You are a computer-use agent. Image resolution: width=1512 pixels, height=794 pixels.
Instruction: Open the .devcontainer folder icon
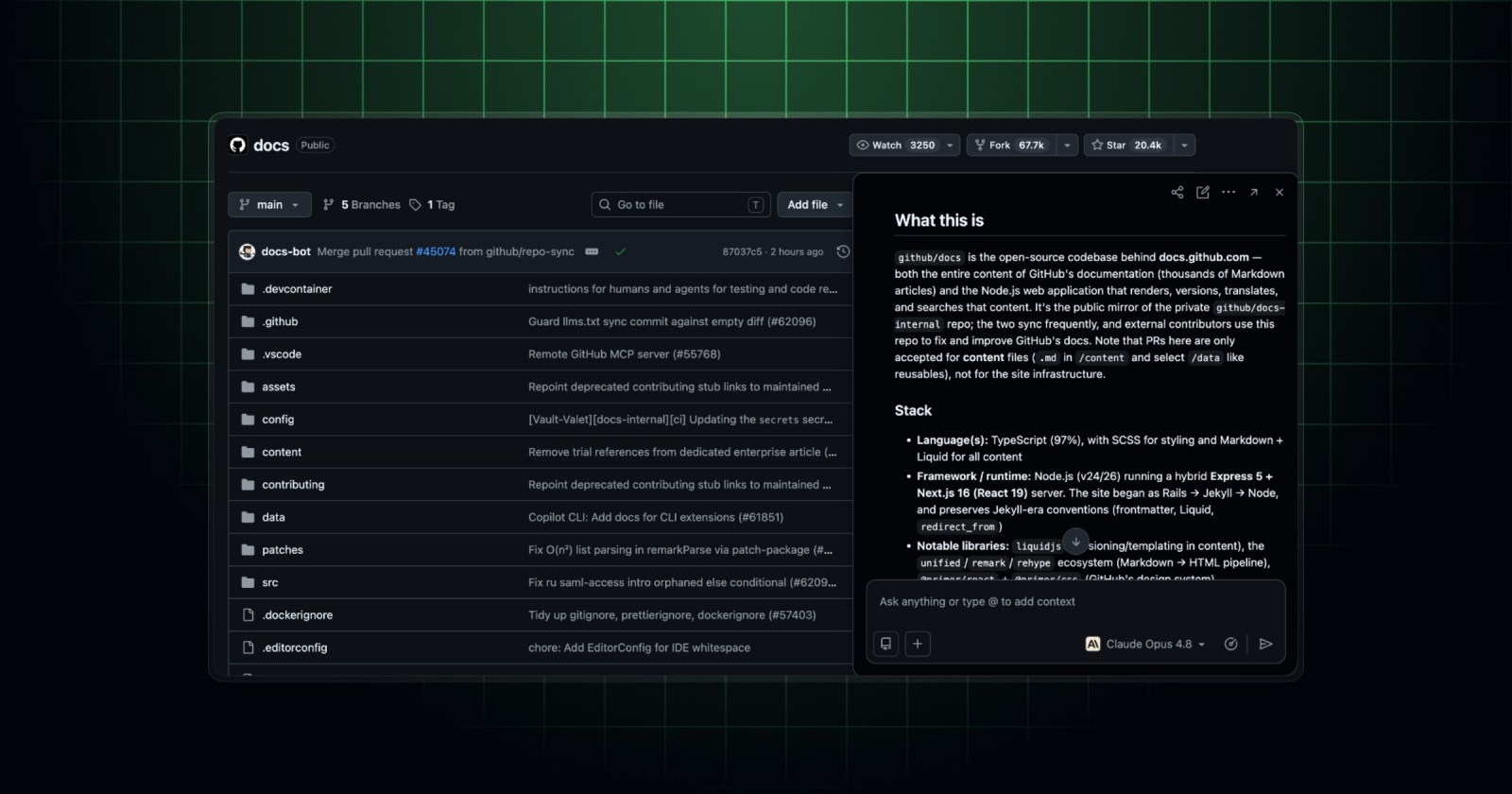tap(248, 289)
